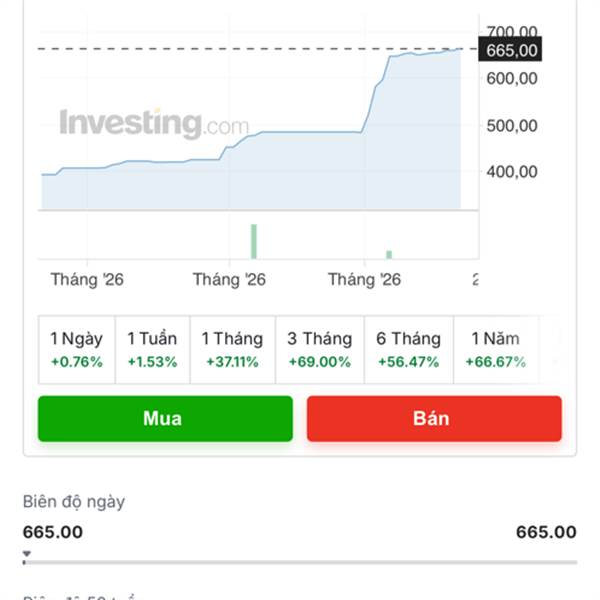Click the daily range triangle marker
Viewport: 600px width, 600px height.
click(x=26, y=554)
